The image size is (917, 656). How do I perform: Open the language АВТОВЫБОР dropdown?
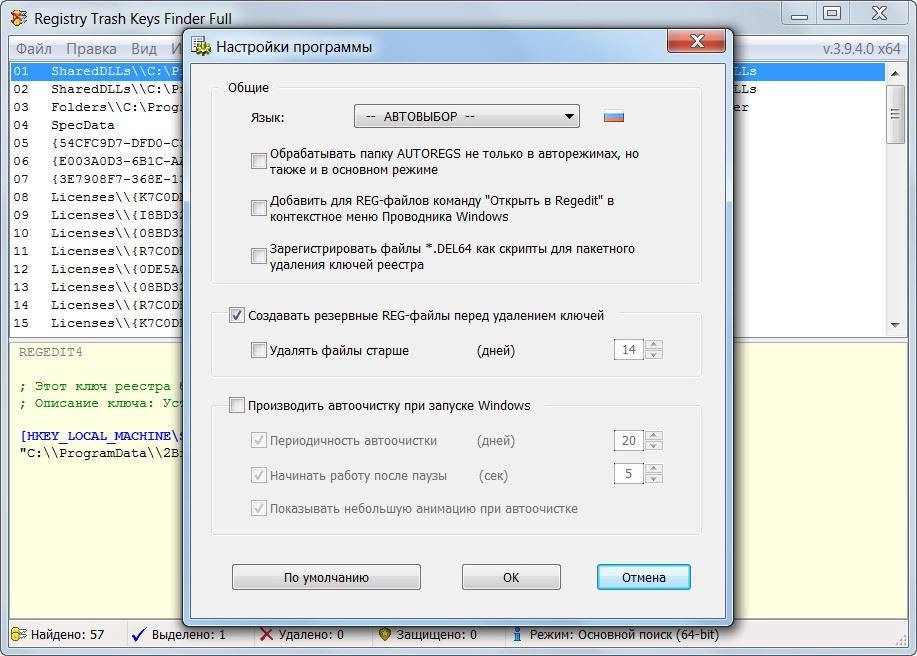(x=467, y=116)
